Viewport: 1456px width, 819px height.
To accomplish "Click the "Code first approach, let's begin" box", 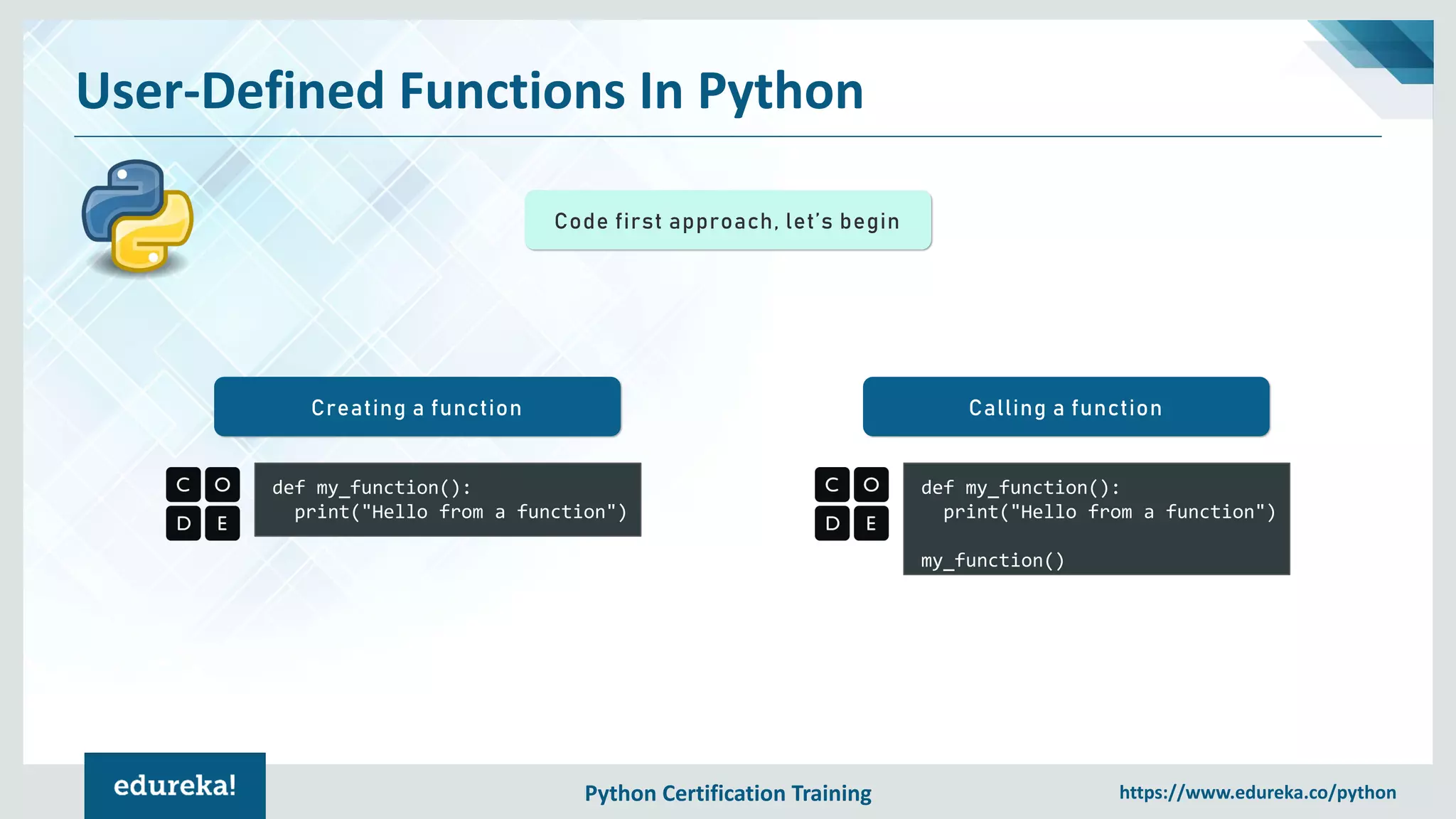I will 728,220.
